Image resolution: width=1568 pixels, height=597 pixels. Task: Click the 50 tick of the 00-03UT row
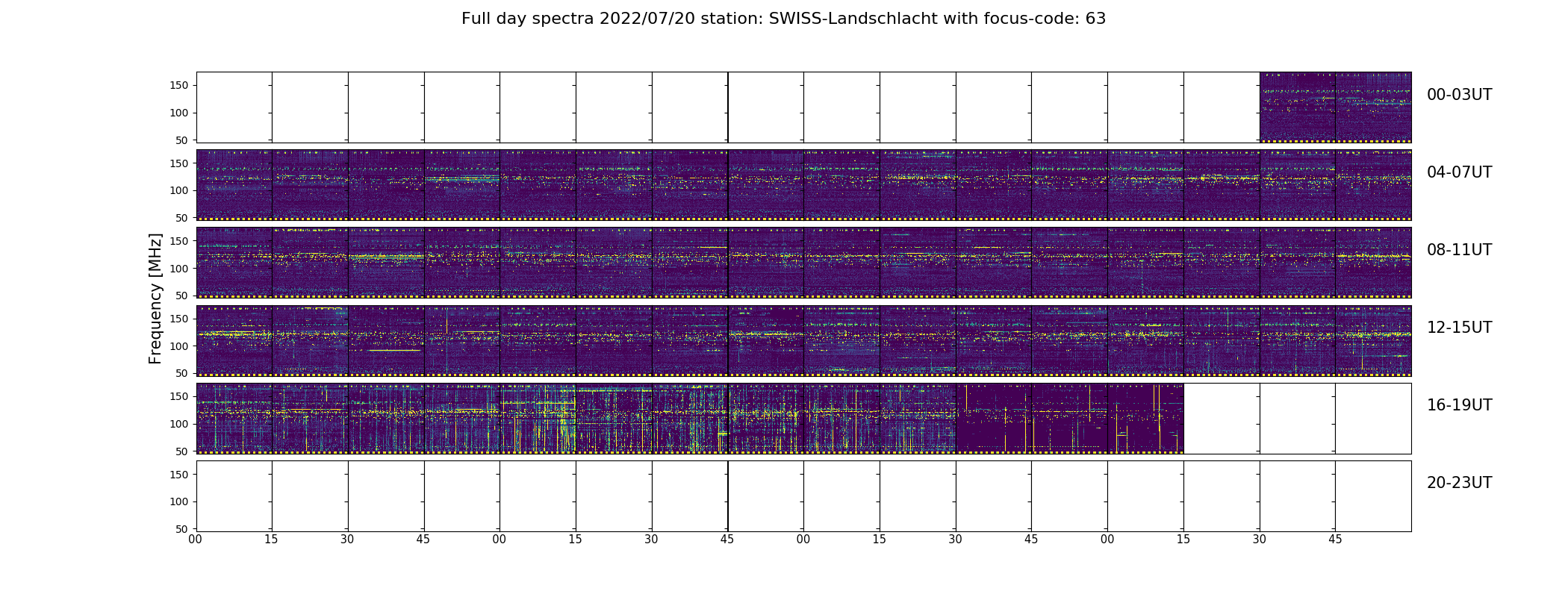tap(182, 140)
